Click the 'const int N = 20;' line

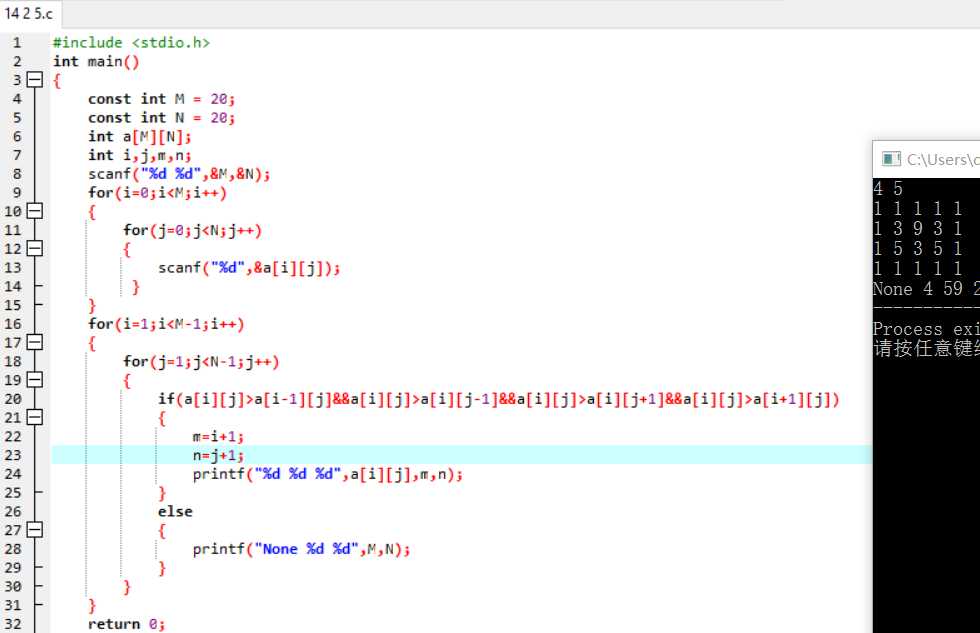point(161,117)
